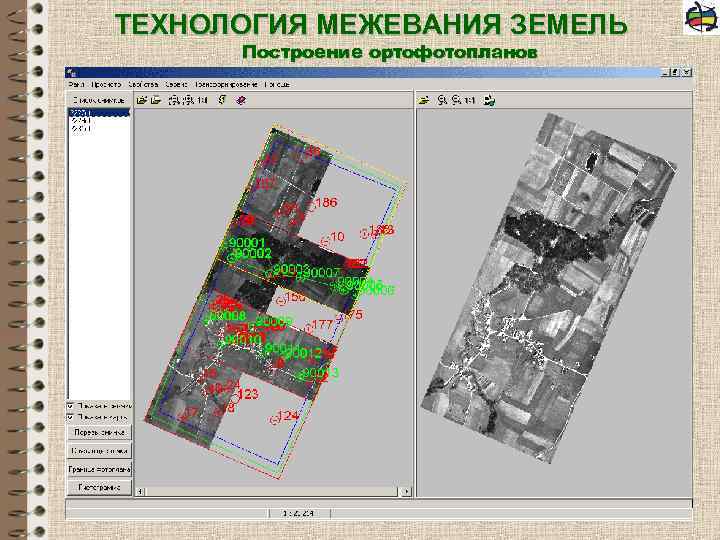Click control point label 177
720x540 pixels.
322,324
